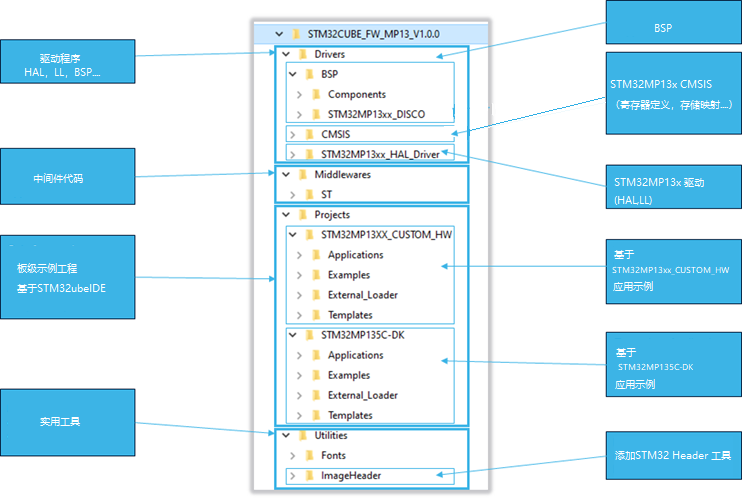The height and width of the screenshot is (499, 742).
Task: Collapse the Projects tree node
Action: pyautogui.click(x=286, y=214)
